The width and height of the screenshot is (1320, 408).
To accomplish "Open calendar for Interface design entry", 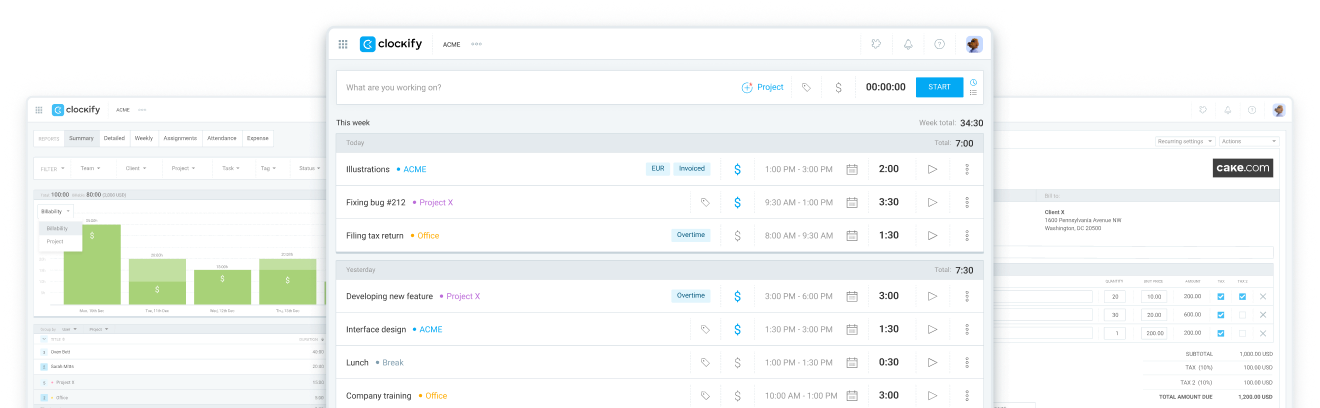I will click(852, 329).
